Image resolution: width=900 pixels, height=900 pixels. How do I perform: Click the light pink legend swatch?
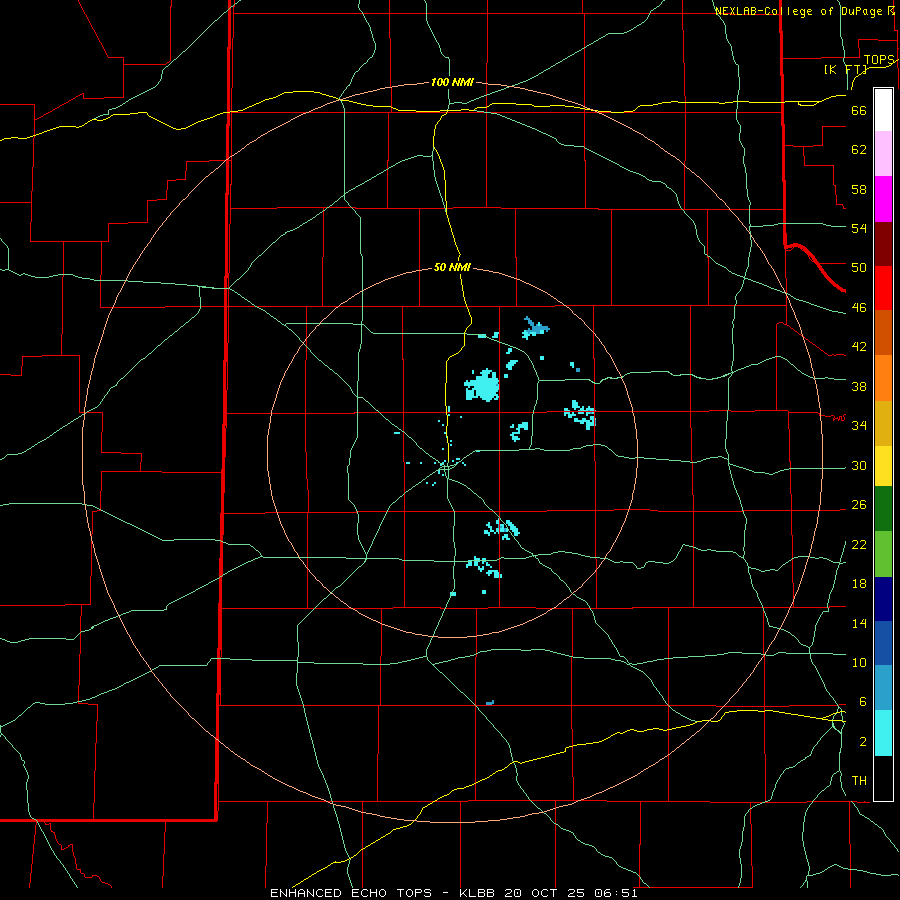point(883,153)
